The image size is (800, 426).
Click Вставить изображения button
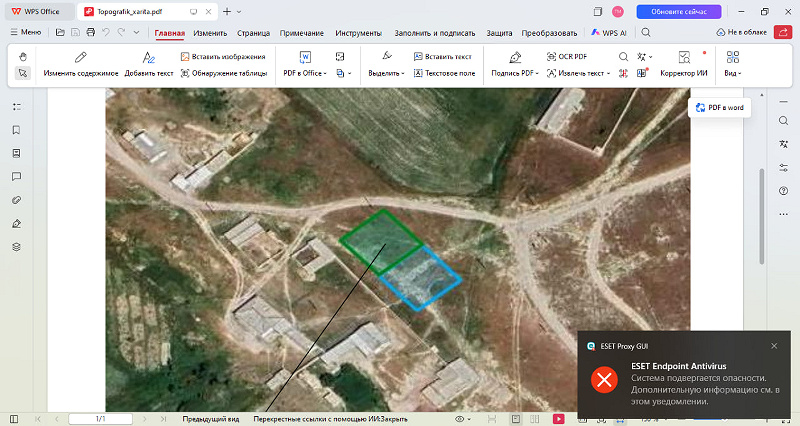click(x=223, y=57)
